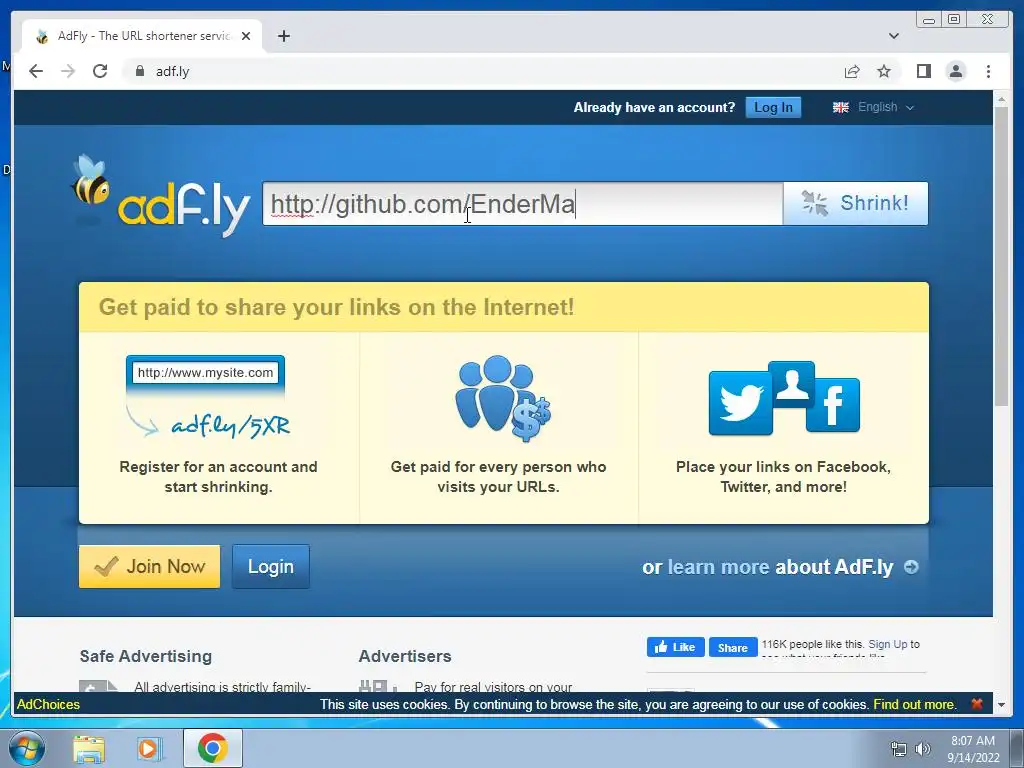Screen dimensions: 1024x768
Task: Click the adf.ly bee logo
Action: click(161, 196)
